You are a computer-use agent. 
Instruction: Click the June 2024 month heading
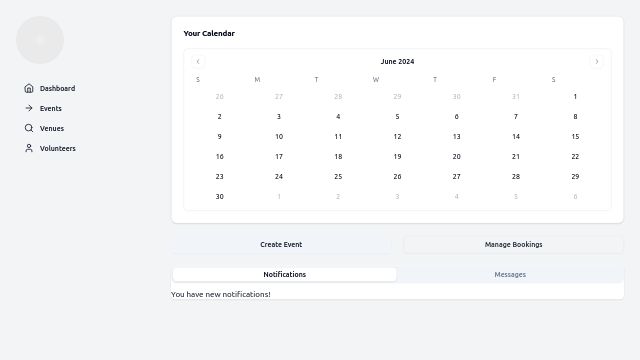(398, 62)
